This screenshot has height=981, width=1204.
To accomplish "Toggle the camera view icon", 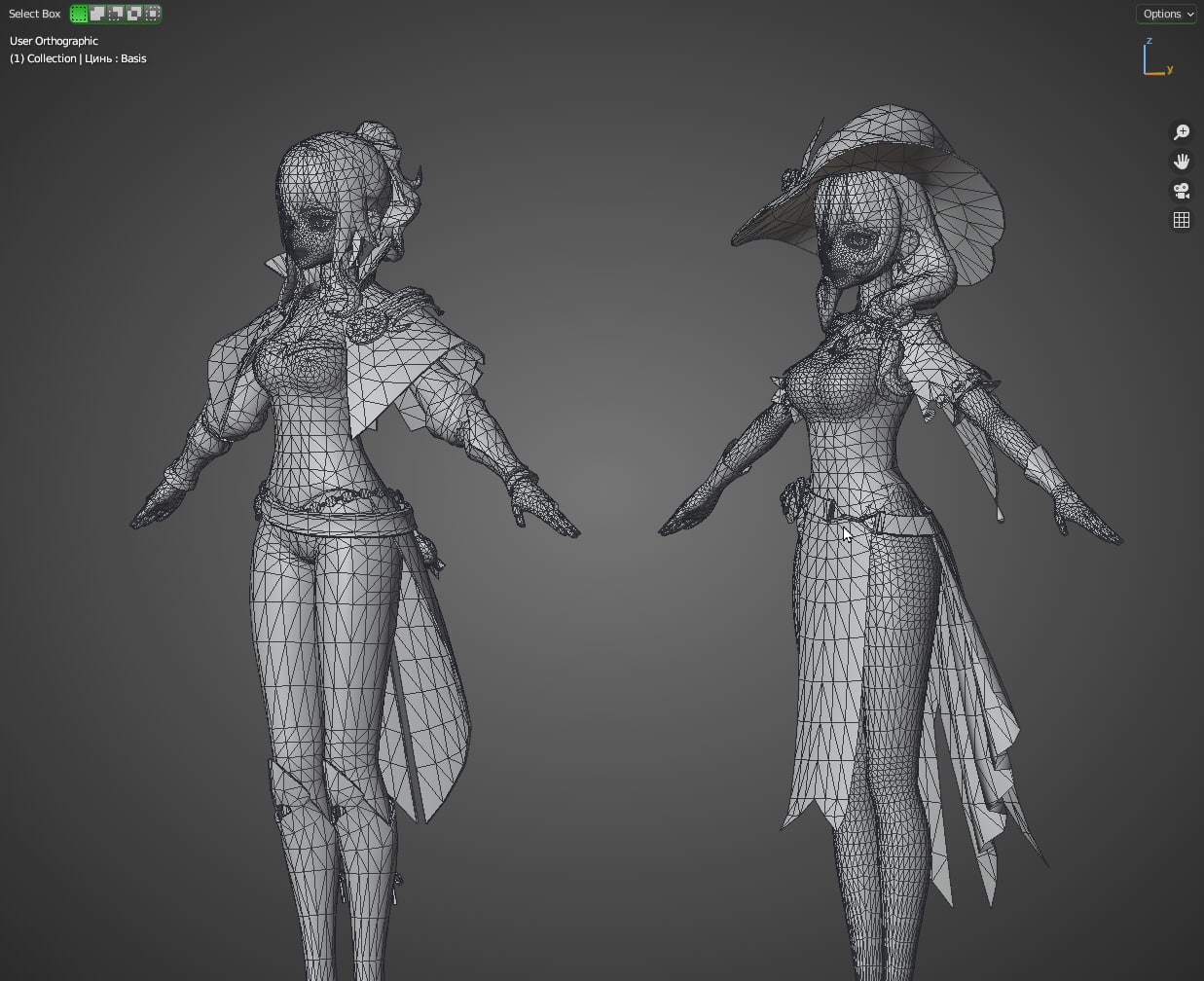I will 1182,191.
